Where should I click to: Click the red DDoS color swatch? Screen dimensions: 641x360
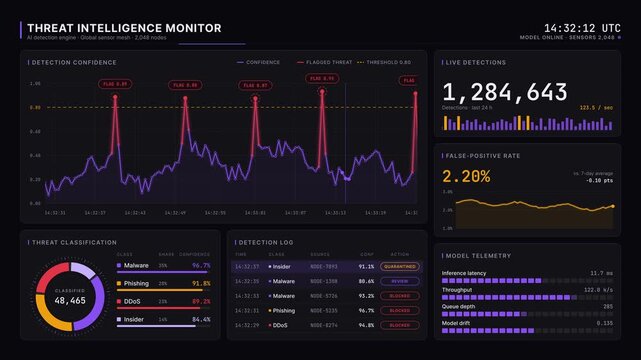119,302
